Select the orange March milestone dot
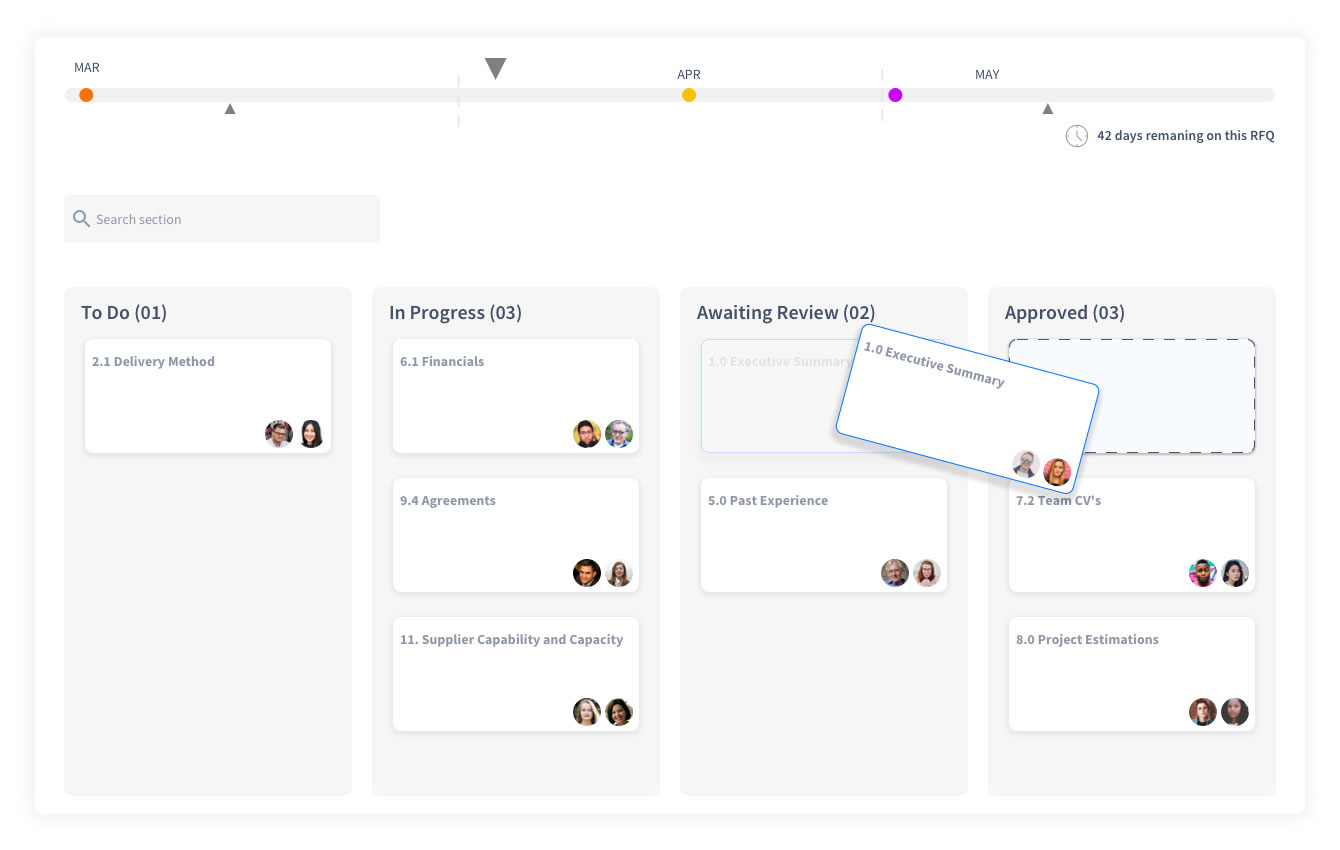Screen dimensions: 1340x850 coord(86,95)
